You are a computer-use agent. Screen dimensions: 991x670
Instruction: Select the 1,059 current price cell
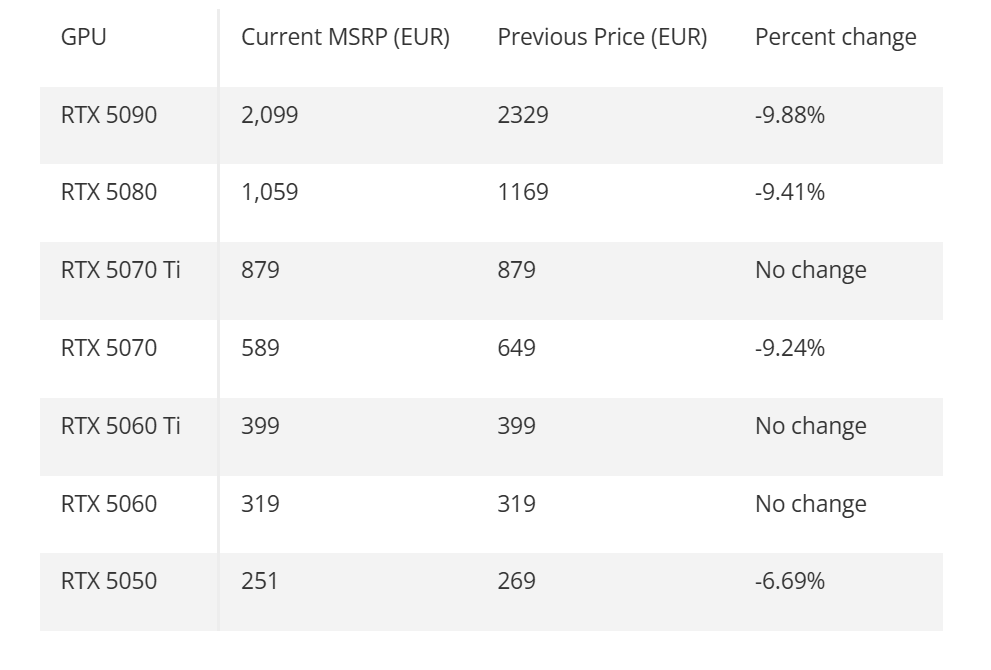click(270, 192)
